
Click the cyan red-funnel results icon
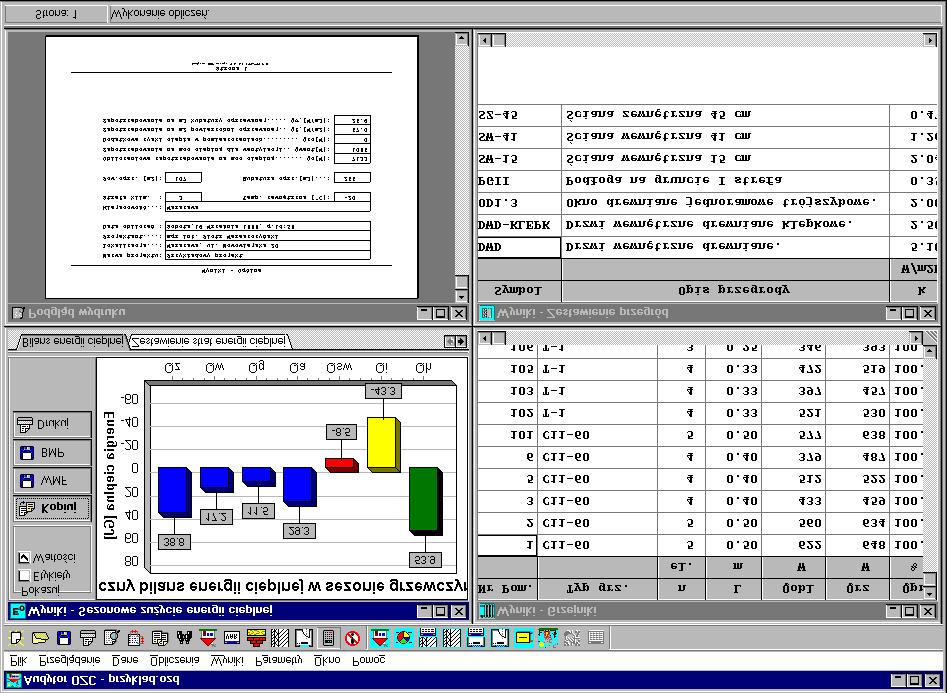pyautogui.click(x=379, y=637)
